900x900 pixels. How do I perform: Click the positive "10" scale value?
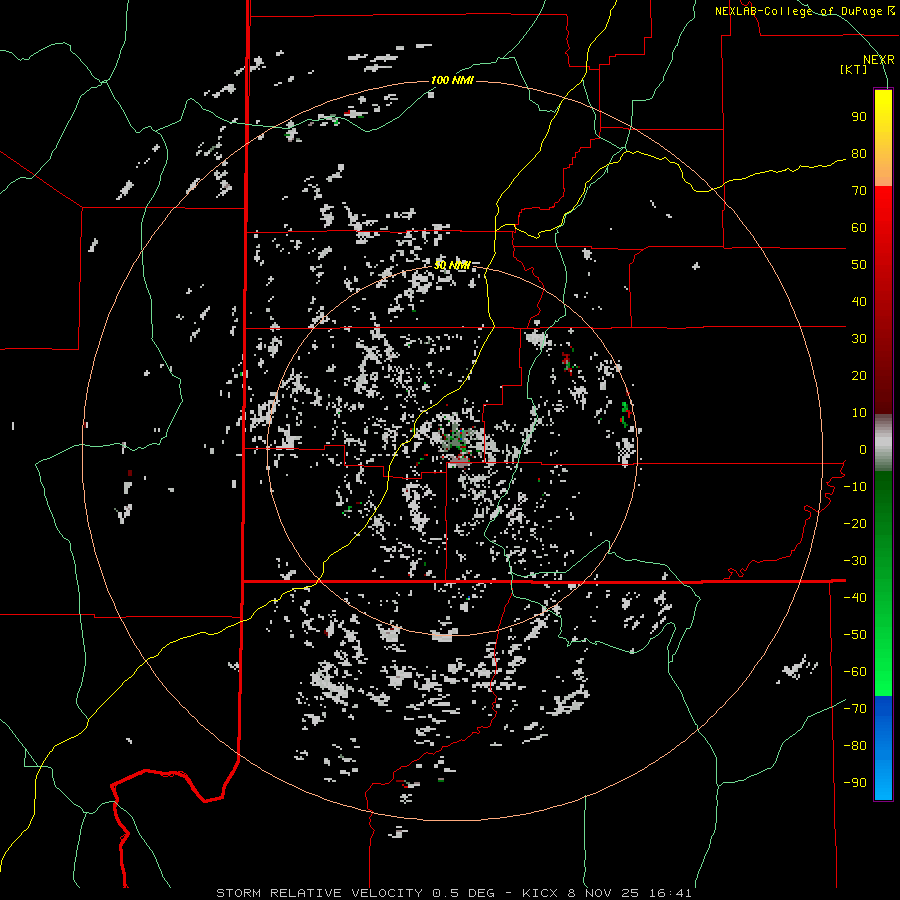pyautogui.click(x=859, y=413)
